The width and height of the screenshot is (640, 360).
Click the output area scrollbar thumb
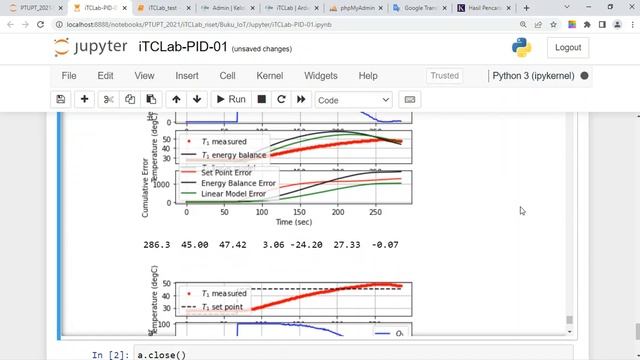pyautogui.click(x=570, y=320)
